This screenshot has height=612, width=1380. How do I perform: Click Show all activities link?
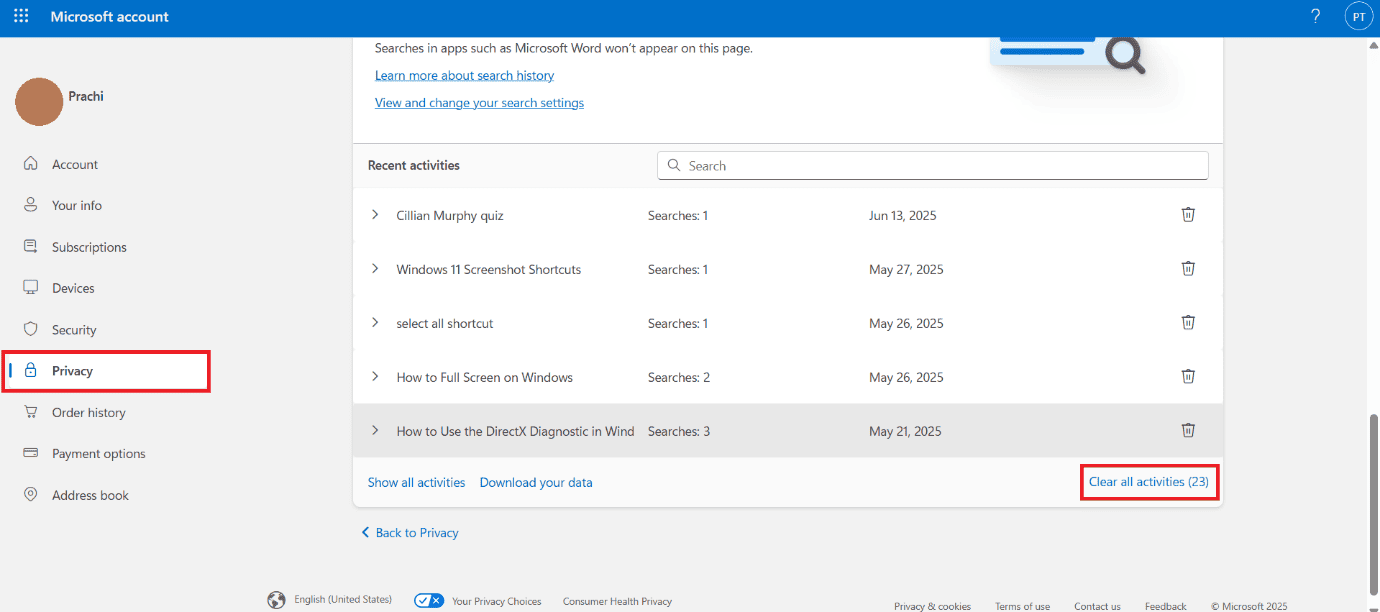pyautogui.click(x=416, y=482)
